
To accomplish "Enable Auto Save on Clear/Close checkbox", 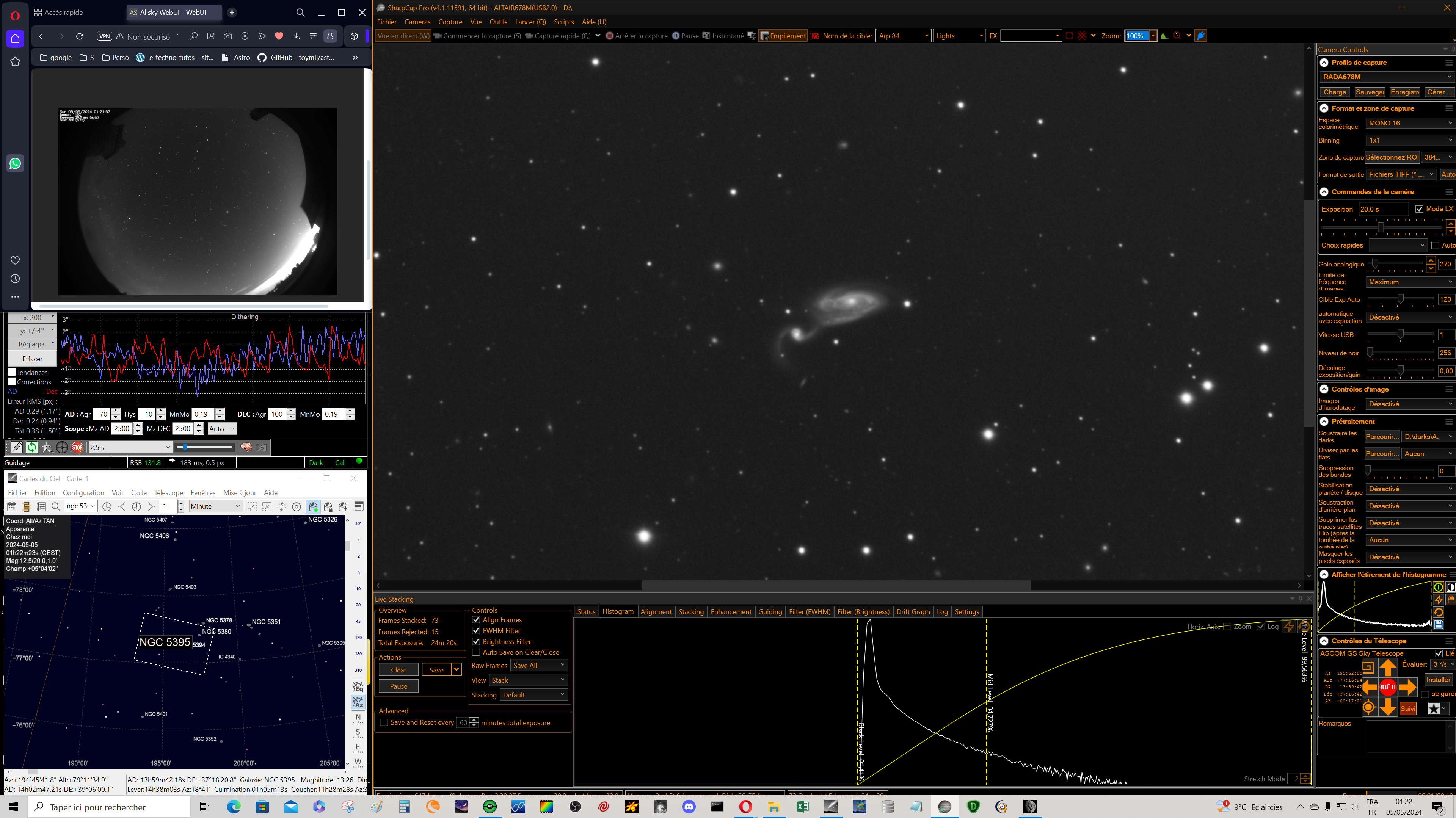I will pyautogui.click(x=476, y=652).
